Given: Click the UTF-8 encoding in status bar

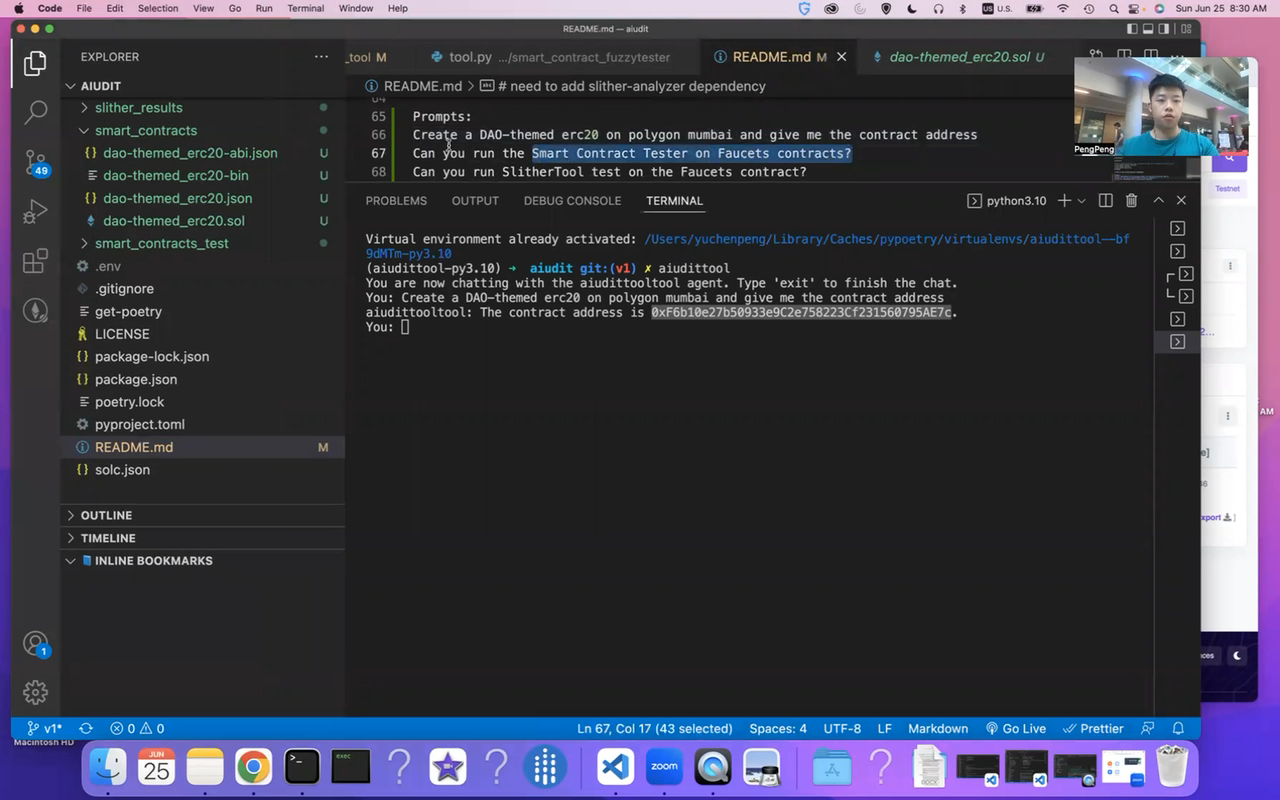Looking at the screenshot, I should point(842,729).
